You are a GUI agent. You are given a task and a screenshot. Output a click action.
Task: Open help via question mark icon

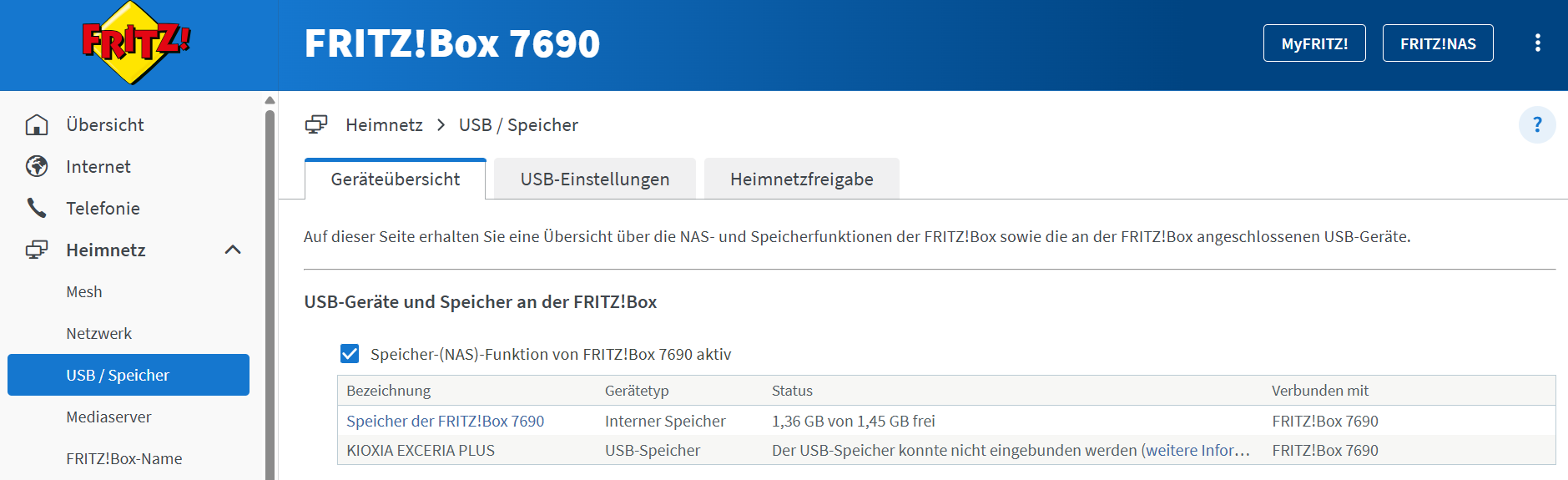[x=1537, y=125]
